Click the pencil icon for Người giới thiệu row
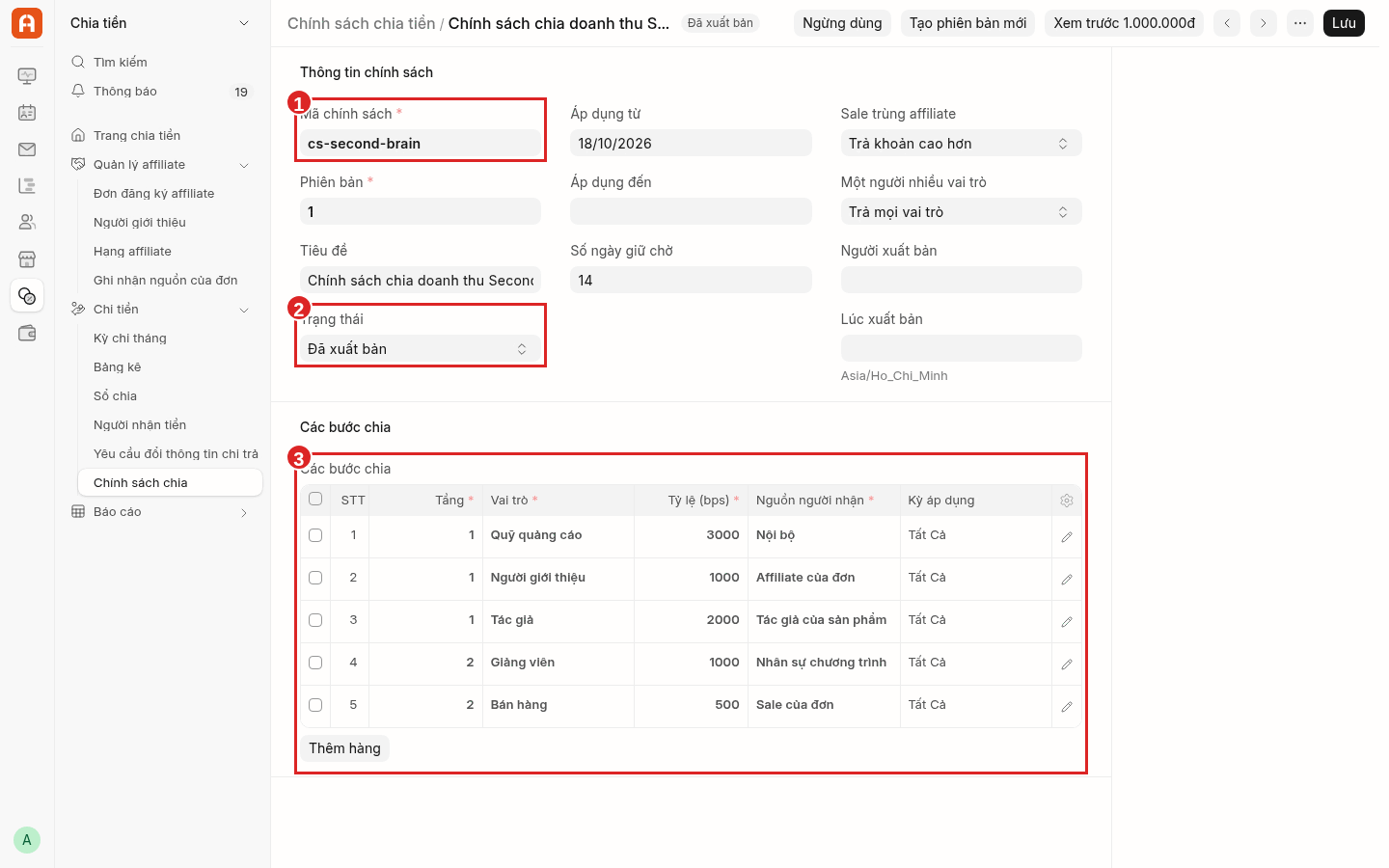The width and height of the screenshot is (1389, 868). coord(1067,580)
